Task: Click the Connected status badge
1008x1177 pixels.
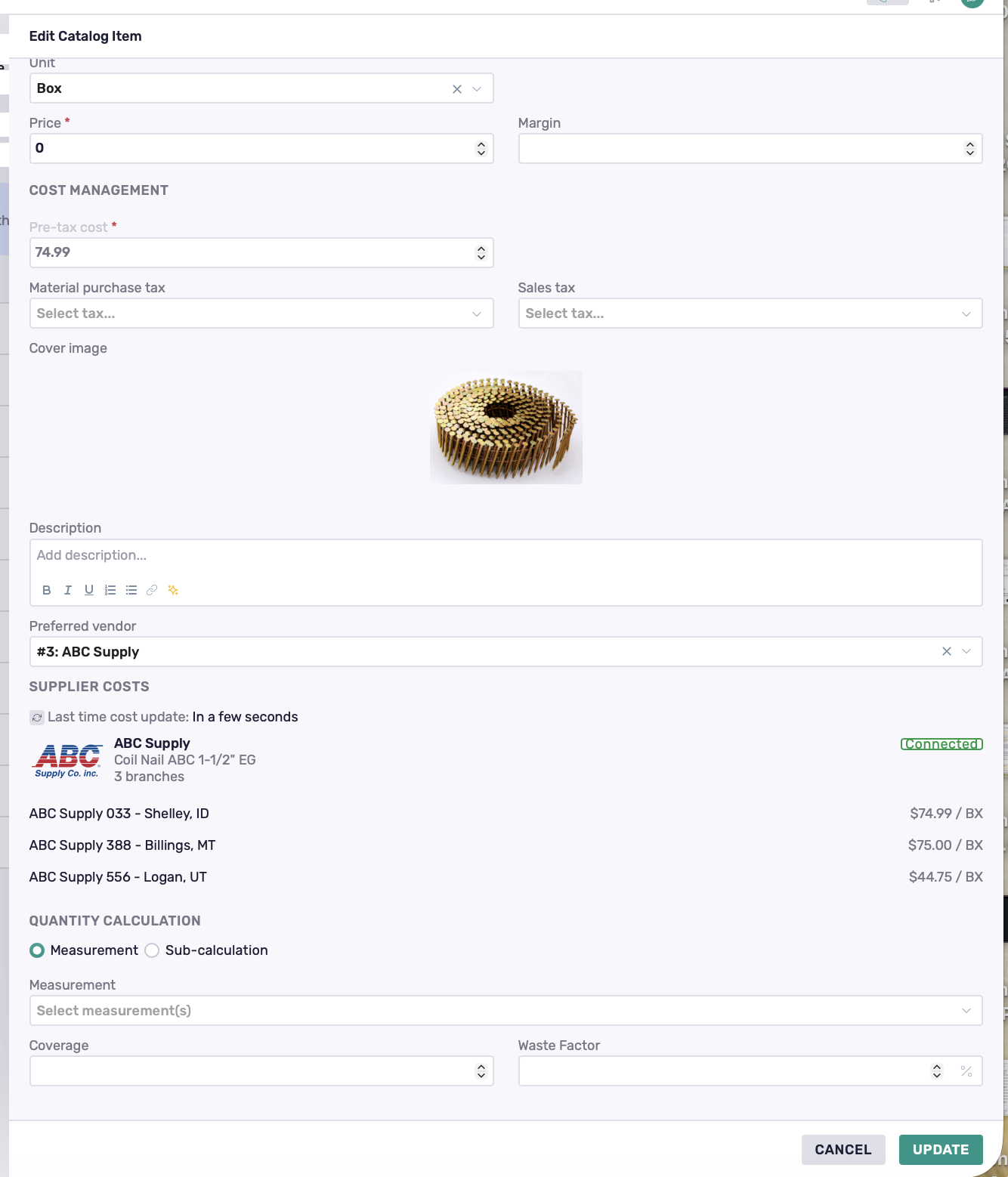Action: [x=942, y=744]
